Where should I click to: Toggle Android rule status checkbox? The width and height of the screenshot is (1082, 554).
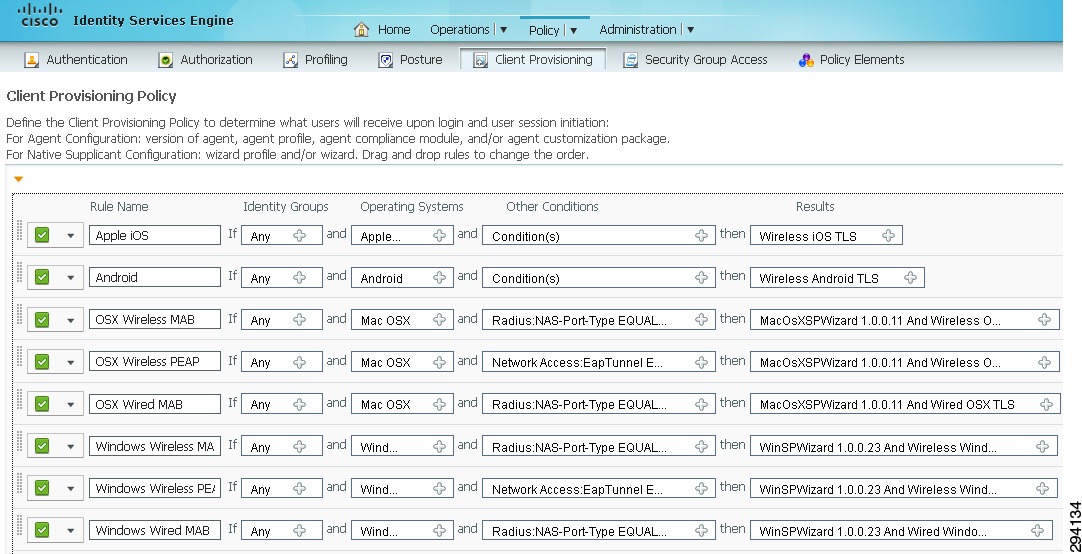click(x=42, y=277)
